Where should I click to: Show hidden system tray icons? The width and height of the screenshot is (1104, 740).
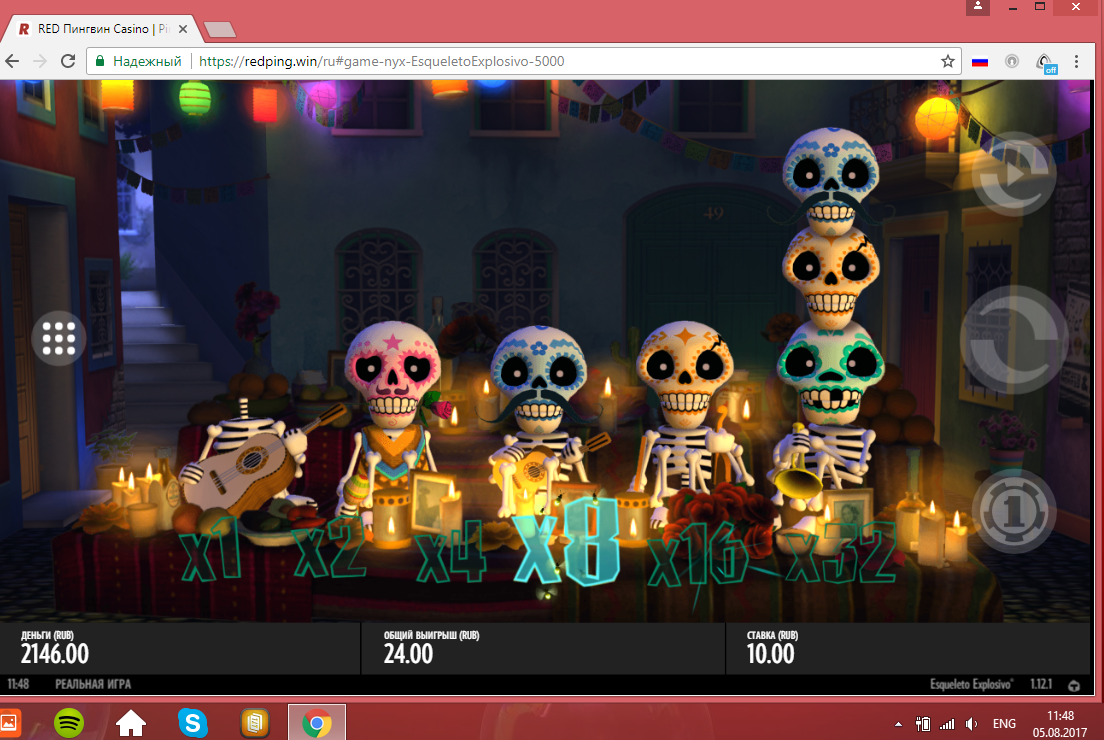(x=898, y=724)
